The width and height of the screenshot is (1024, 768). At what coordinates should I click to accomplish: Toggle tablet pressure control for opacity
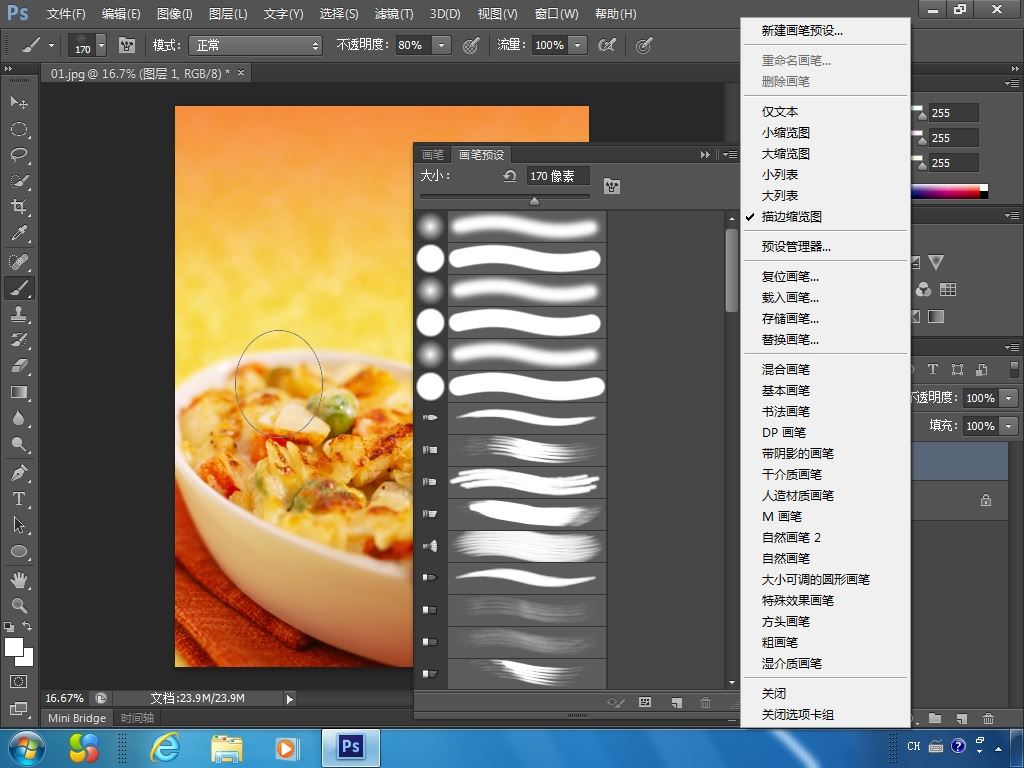pyautogui.click(x=471, y=45)
